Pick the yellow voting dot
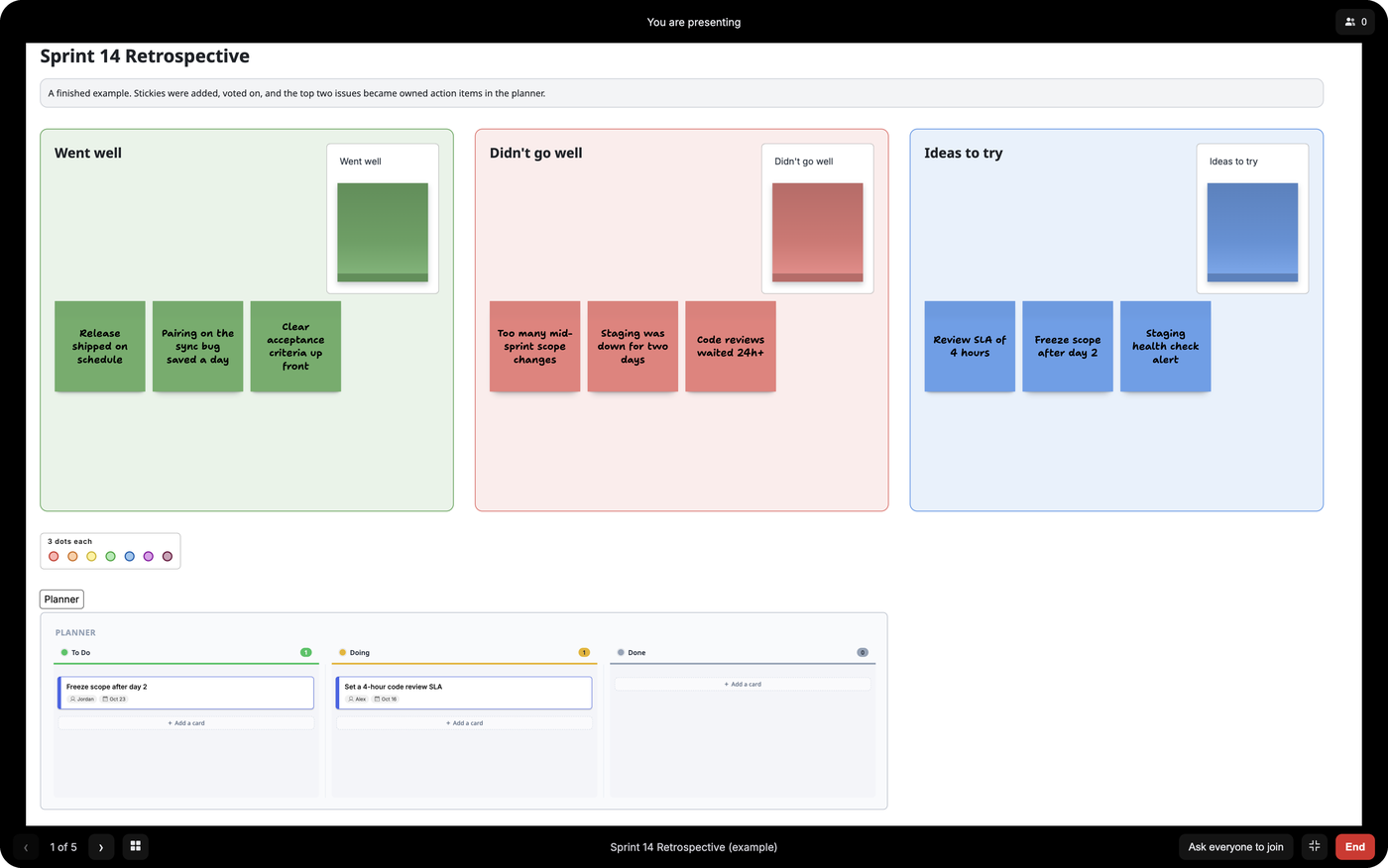Viewport: 1388px width, 868px height. [x=91, y=557]
